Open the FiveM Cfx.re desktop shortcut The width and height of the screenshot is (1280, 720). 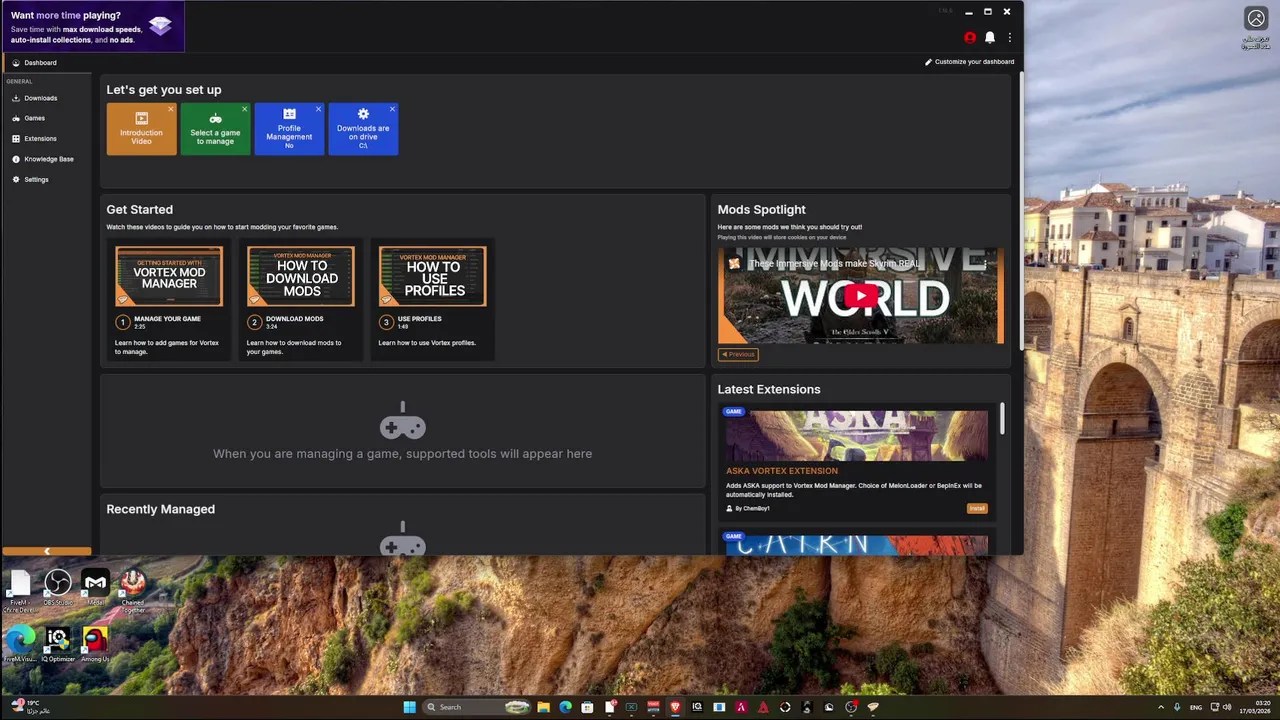point(20,590)
